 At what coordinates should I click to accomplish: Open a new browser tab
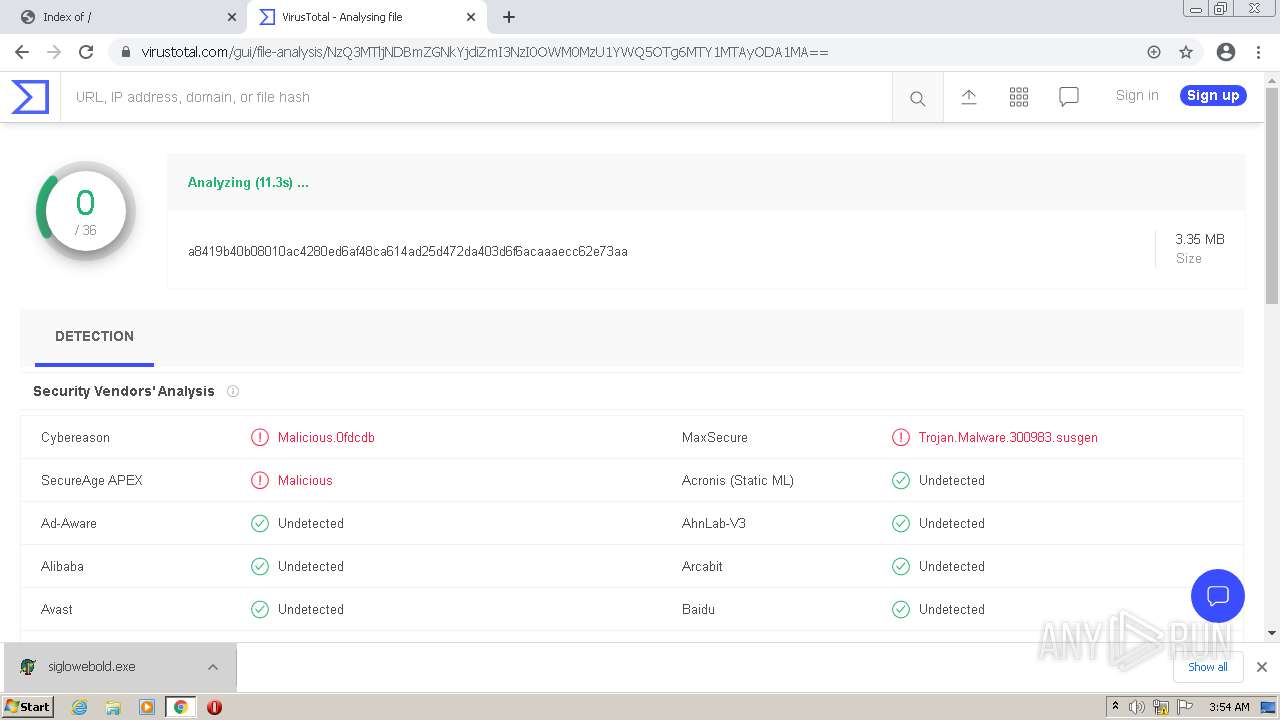tap(509, 17)
